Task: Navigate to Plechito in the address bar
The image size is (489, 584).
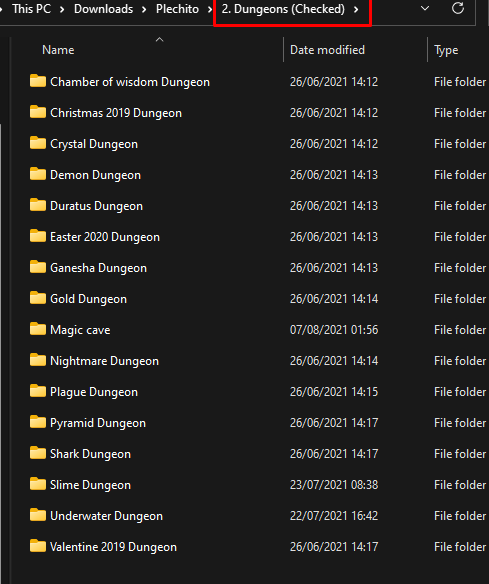Action: [x=177, y=9]
